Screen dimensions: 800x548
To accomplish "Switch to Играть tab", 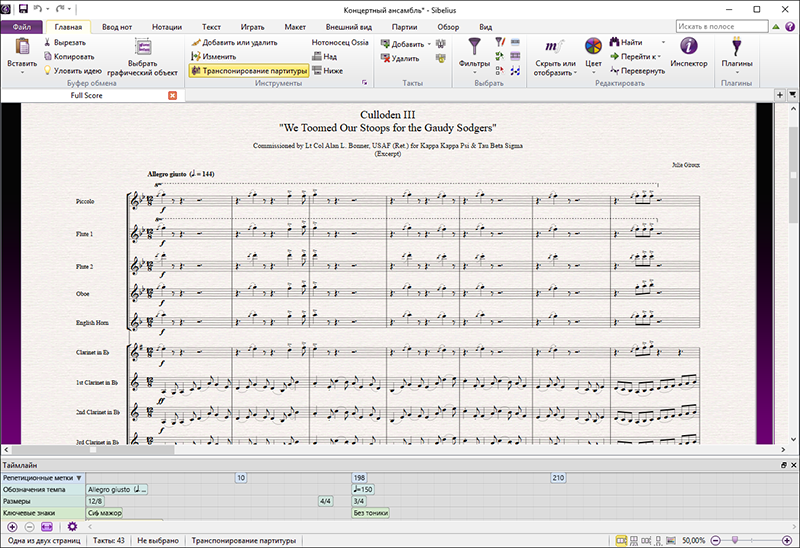I will [253, 27].
